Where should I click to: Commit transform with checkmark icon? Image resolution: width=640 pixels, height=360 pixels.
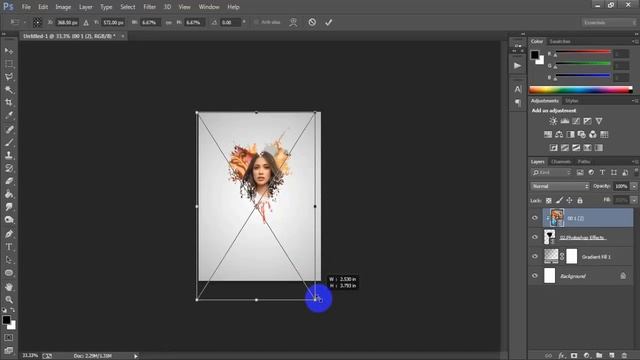(329, 22)
